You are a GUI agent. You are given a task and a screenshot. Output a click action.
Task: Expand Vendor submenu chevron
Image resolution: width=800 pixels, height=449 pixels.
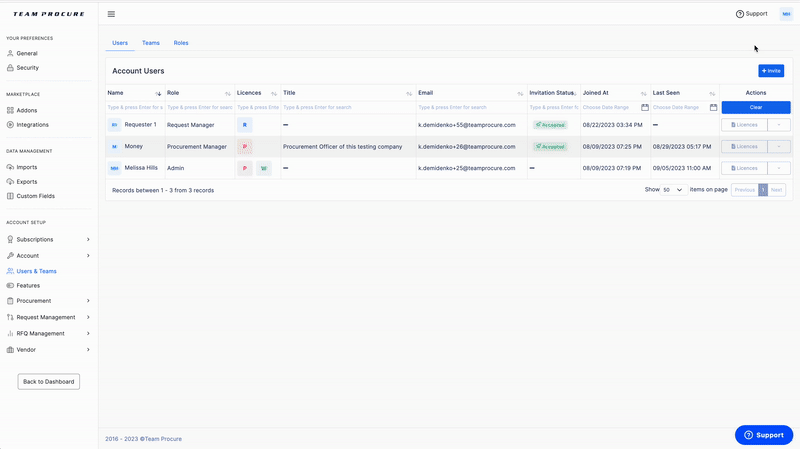tap(88, 350)
